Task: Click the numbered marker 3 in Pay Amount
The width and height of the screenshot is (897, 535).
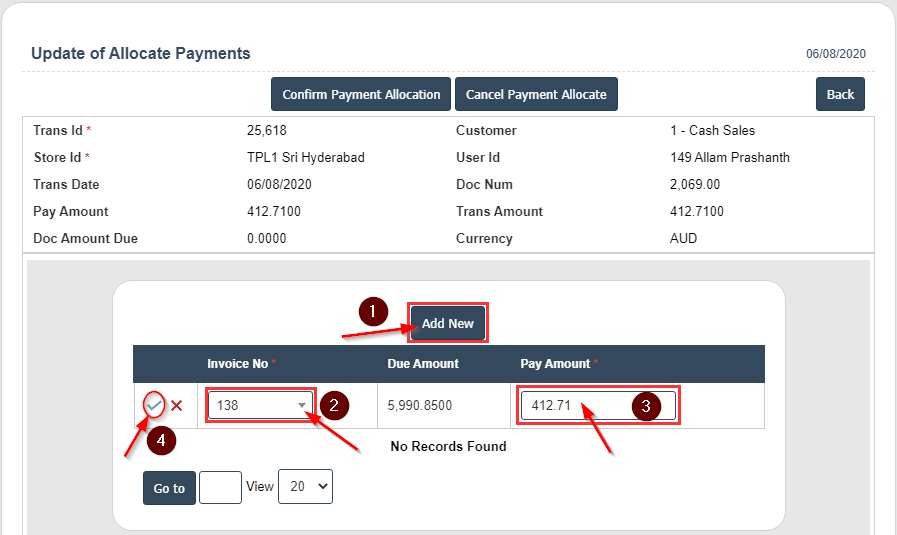Action: (x=646, y=407)
